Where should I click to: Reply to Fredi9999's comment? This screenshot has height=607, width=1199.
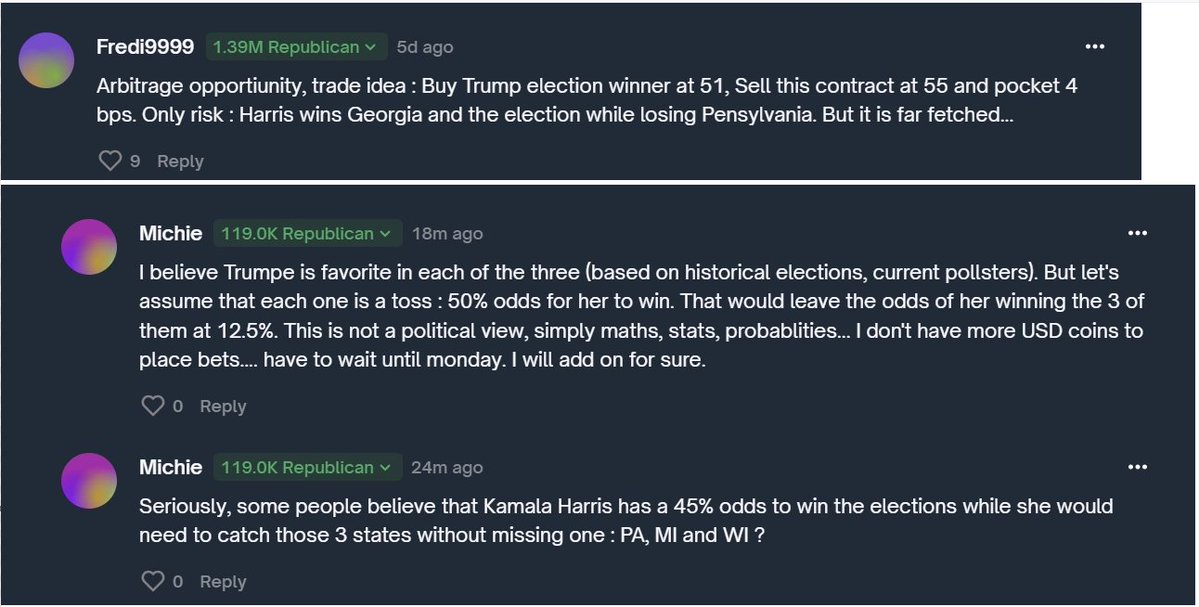click(x=180, y=162)
